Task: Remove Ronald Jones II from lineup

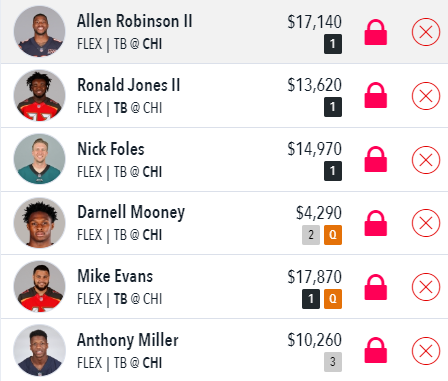Action: click(426, 96)
